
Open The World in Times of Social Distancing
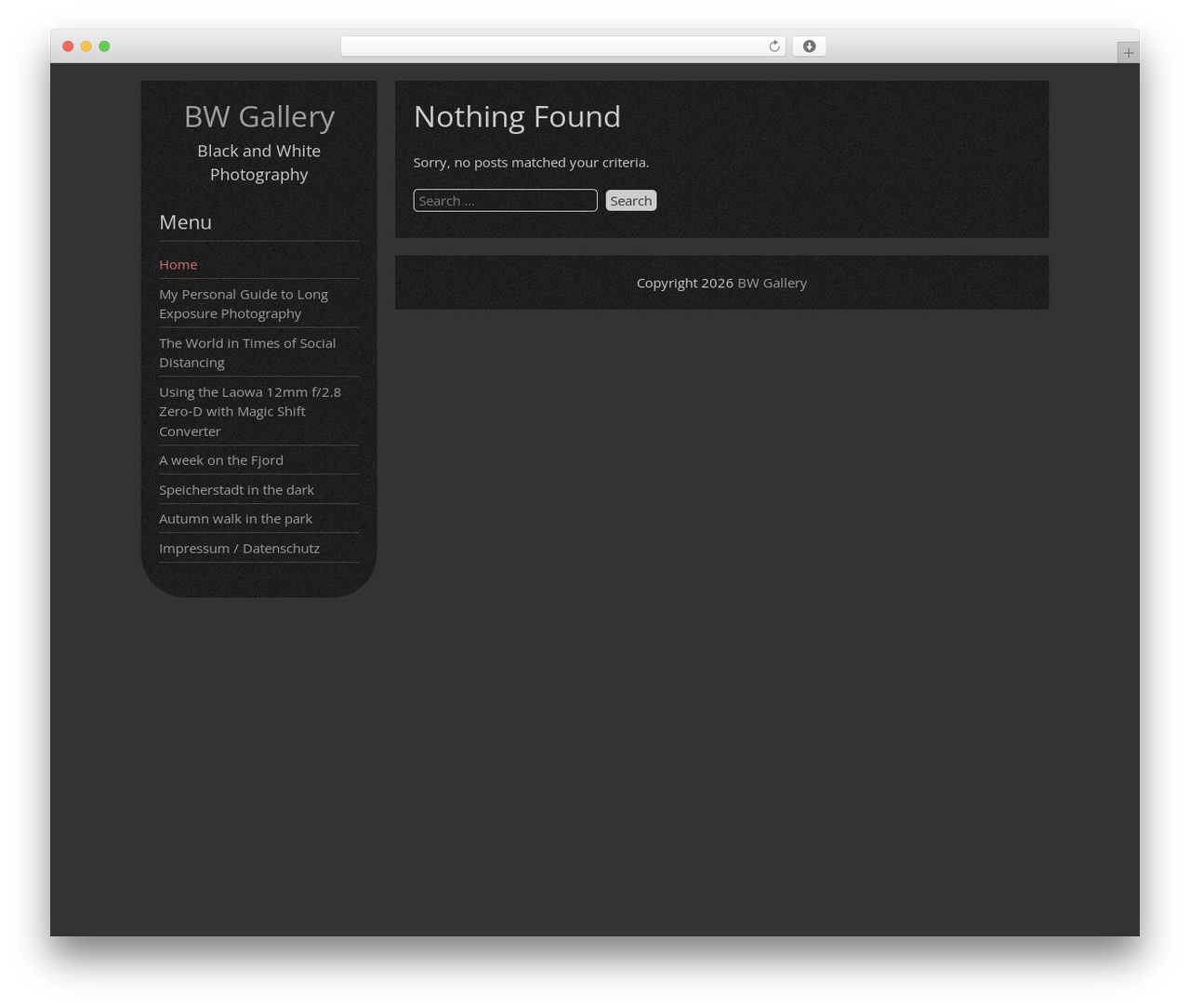pyautogui.click(x=247, y=352)
